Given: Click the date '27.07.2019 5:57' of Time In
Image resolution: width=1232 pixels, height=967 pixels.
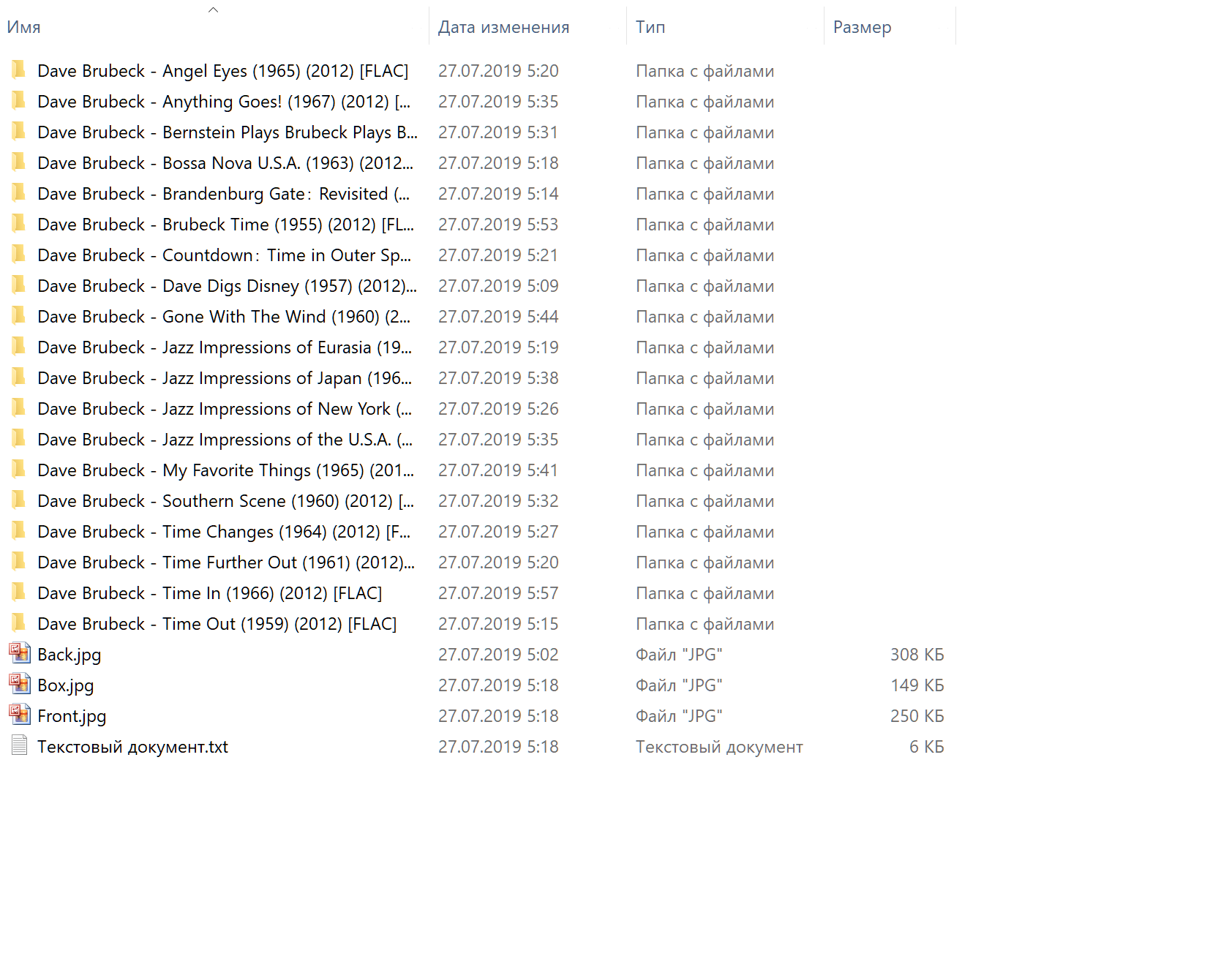Looking at the screenshot, I should pos(498,593).
